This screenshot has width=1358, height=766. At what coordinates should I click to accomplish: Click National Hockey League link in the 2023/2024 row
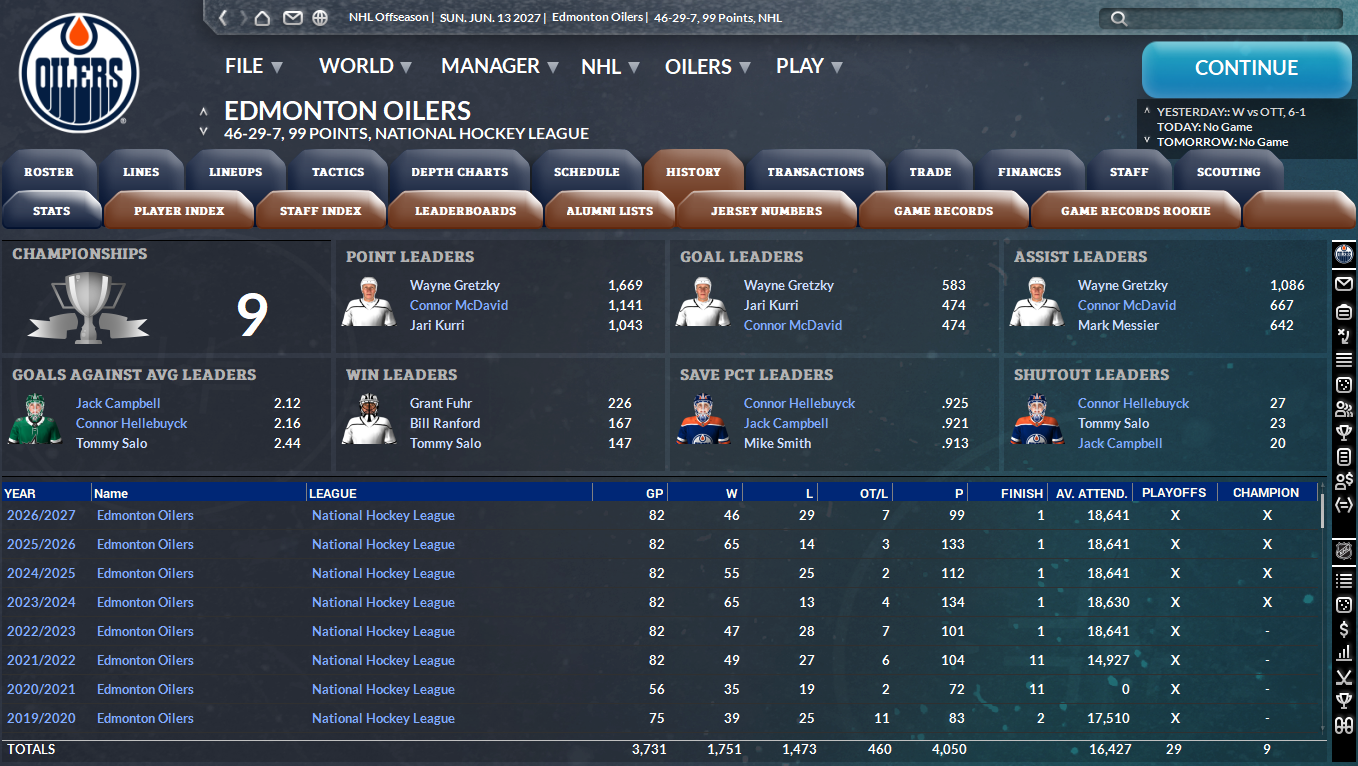383,602
